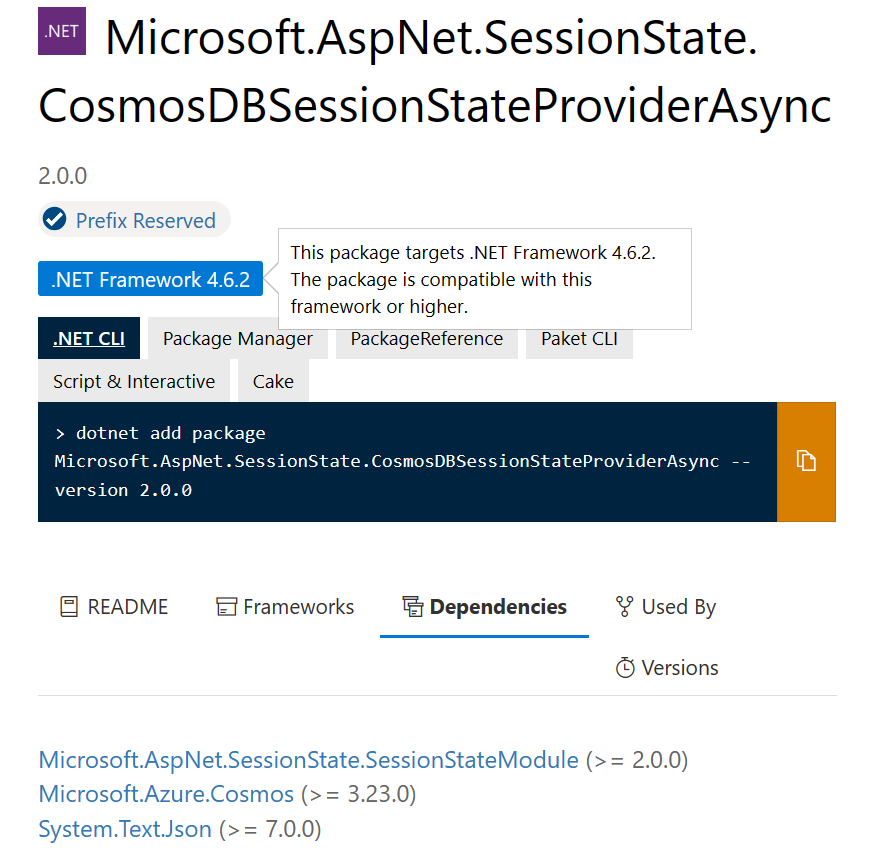Click the Used By fork icon

point(625,607)
